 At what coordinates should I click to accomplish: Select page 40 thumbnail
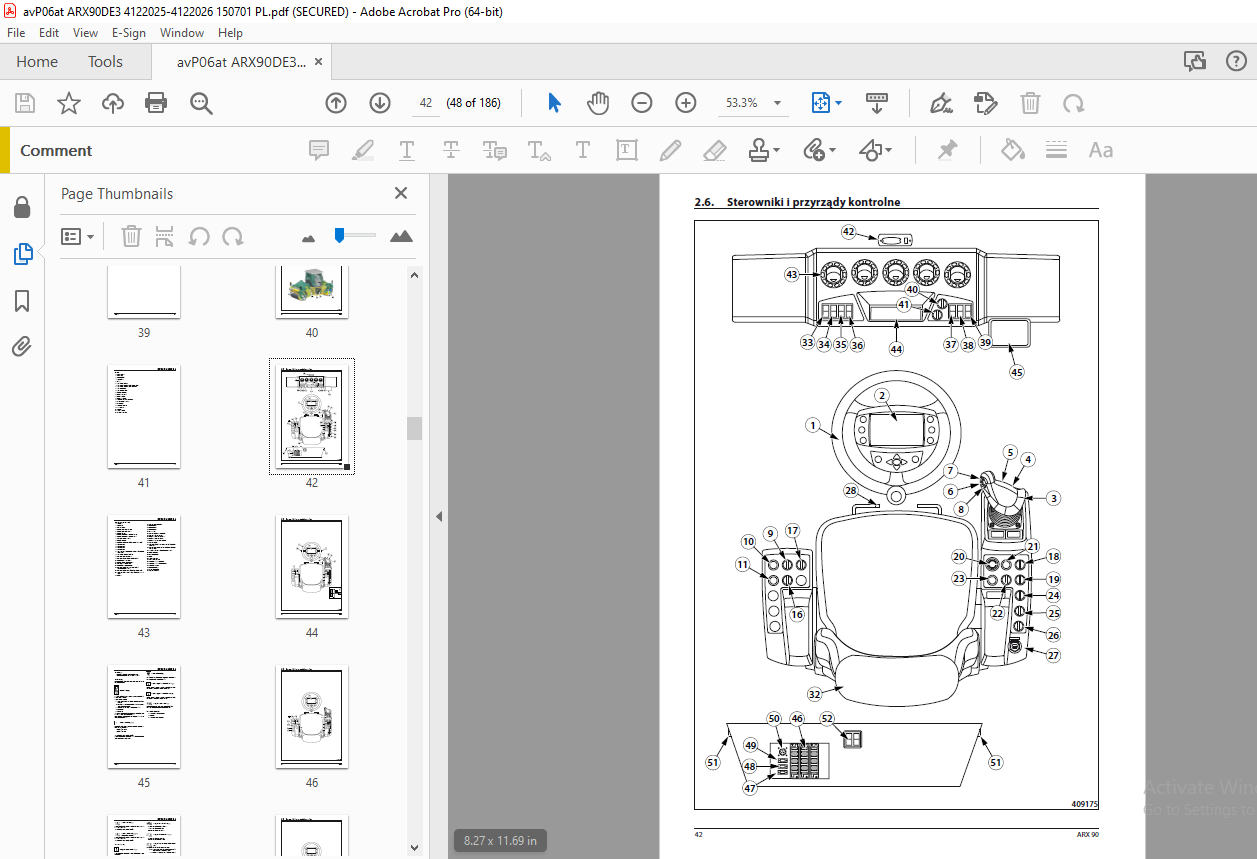312,291
